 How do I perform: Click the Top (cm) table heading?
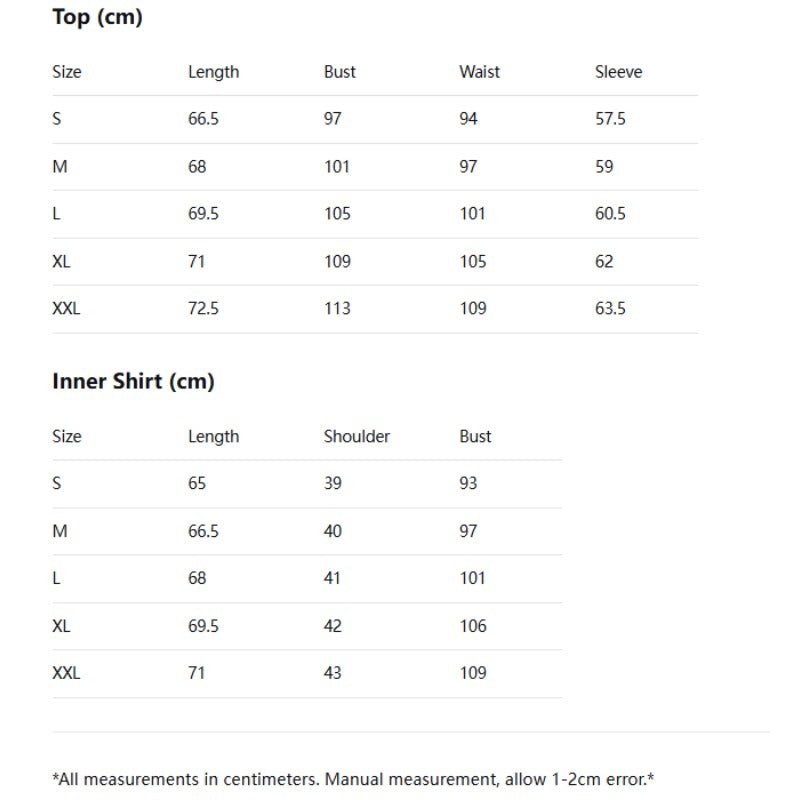97,17
